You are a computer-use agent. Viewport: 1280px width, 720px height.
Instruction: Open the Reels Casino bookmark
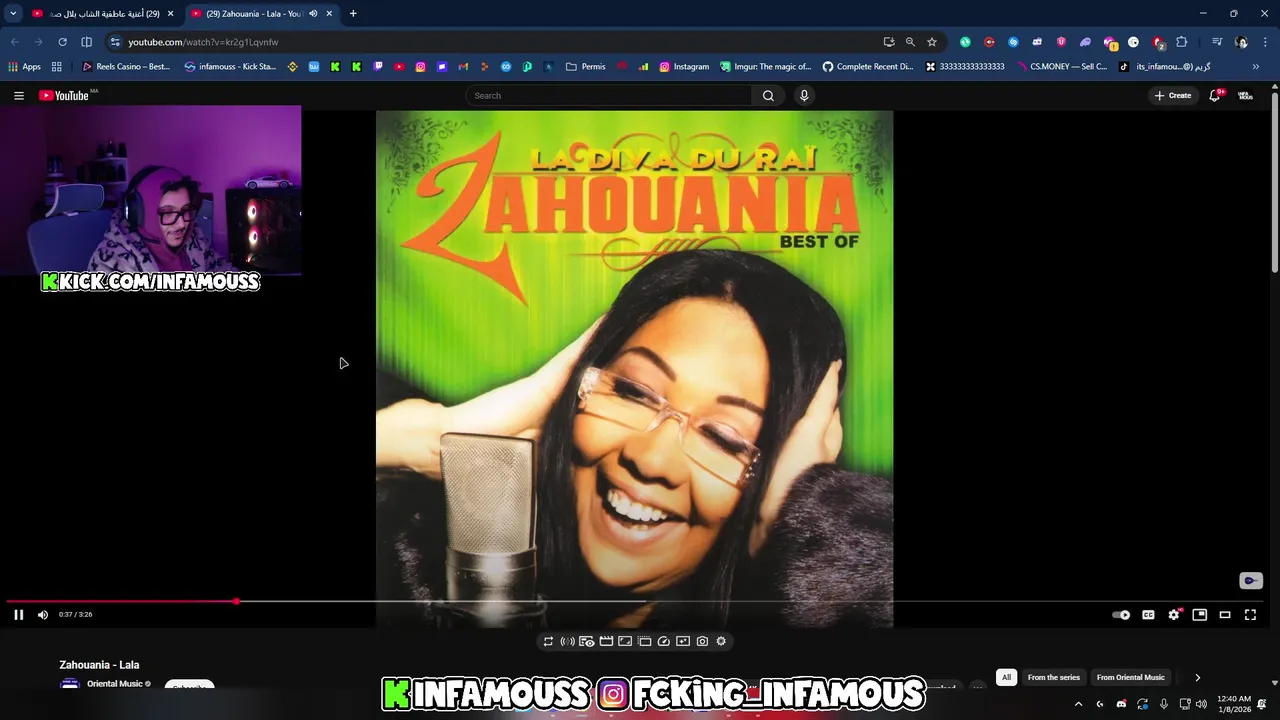click(126, 67)
